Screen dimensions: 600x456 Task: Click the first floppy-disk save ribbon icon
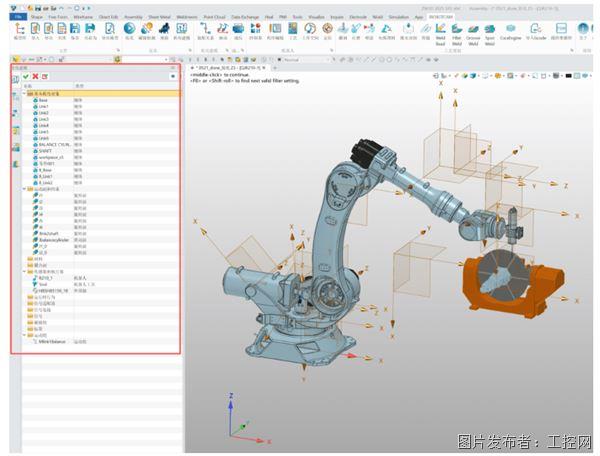[x=75, y=28]
